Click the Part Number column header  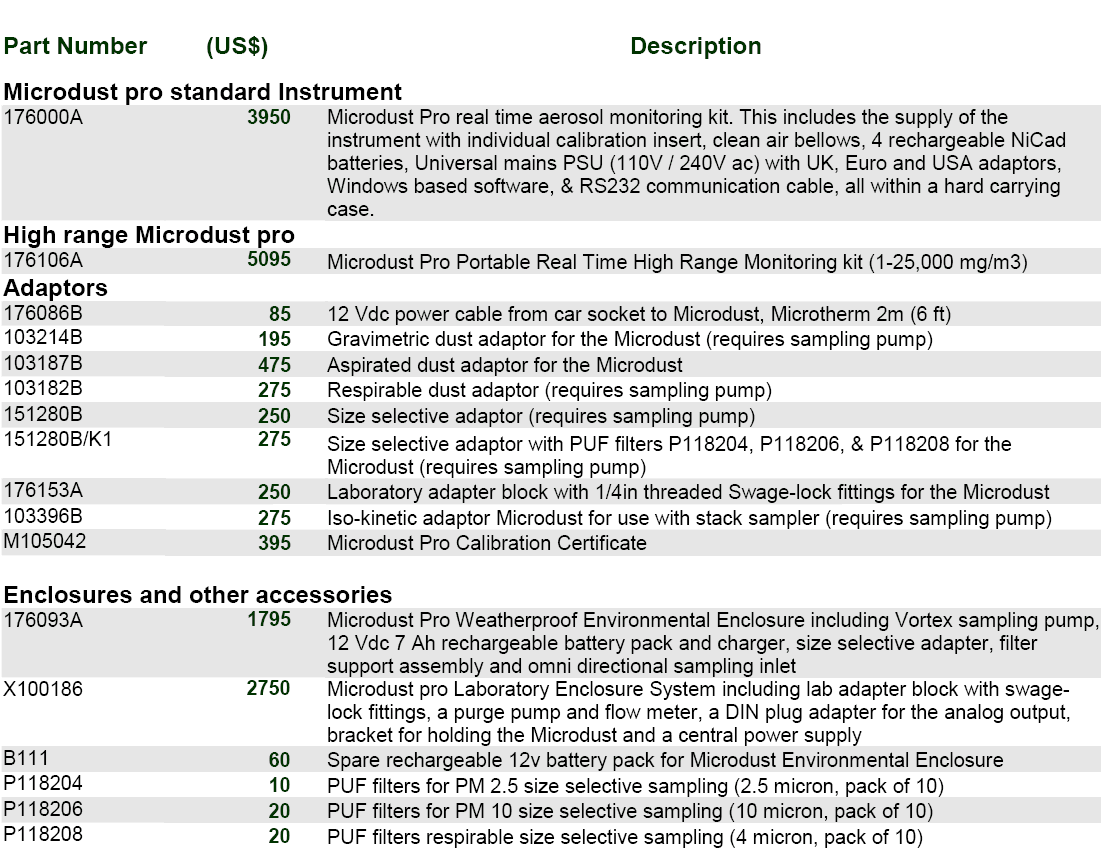(75, 47)
